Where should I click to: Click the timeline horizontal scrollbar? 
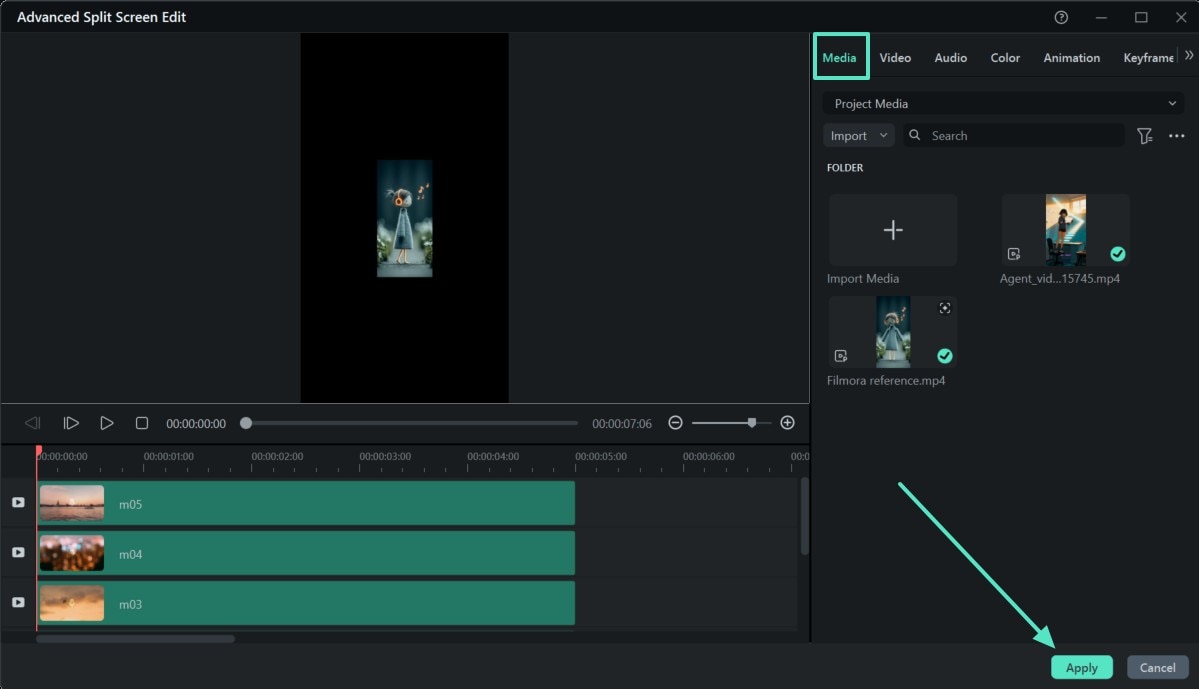pos(135,639)
